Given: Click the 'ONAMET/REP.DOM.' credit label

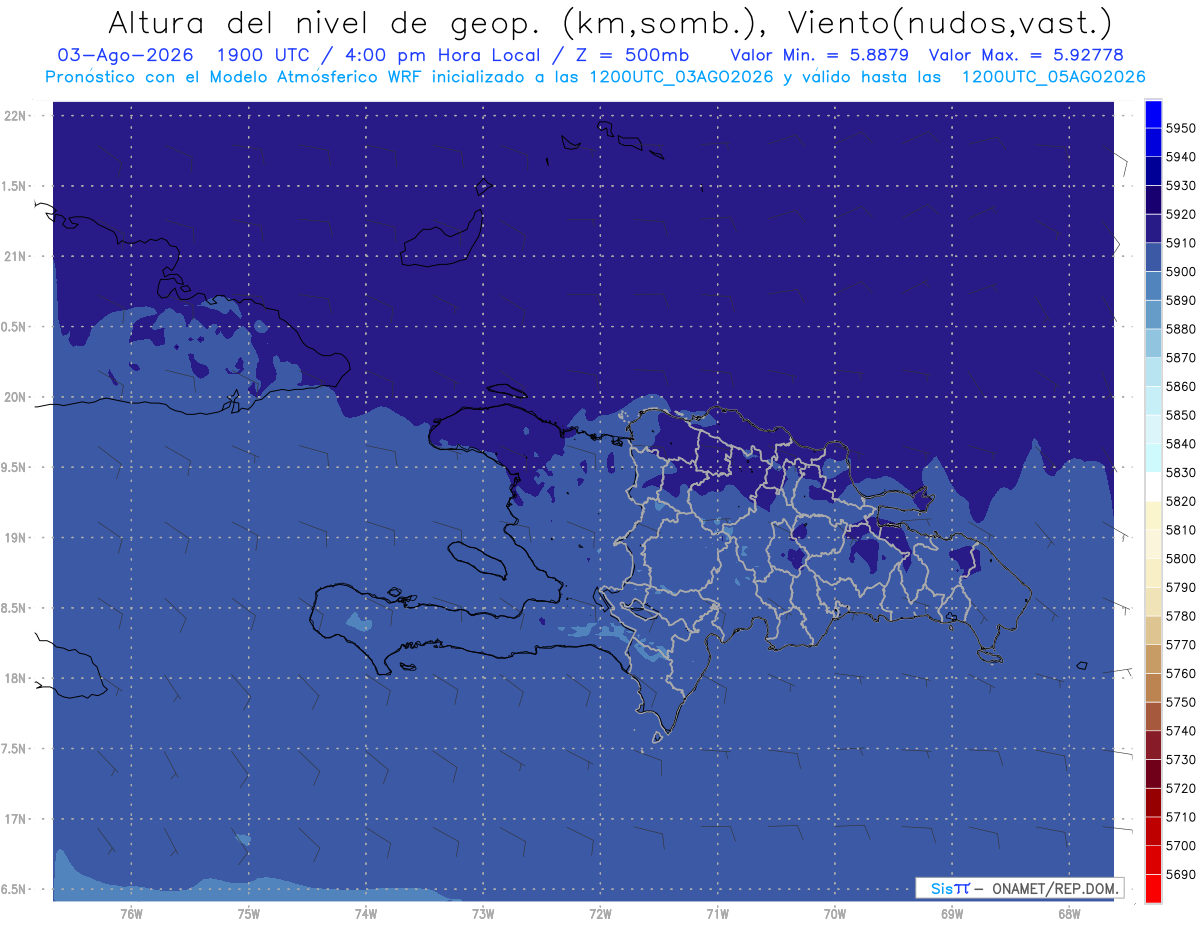Looking at the screenshot, I should tap(1055, 888).
